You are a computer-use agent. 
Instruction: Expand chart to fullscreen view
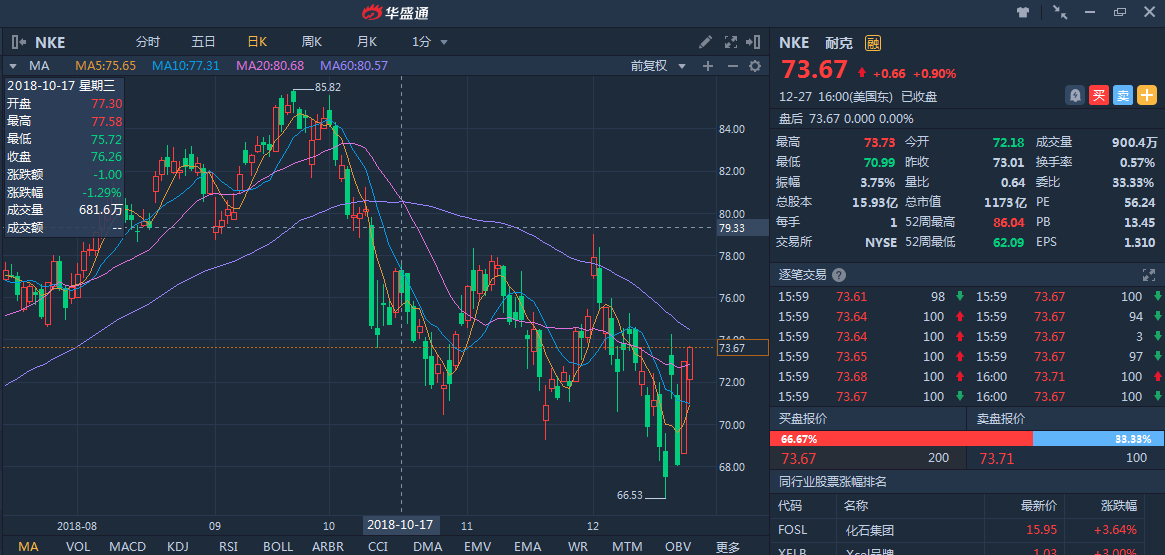[x=730, y=42]
